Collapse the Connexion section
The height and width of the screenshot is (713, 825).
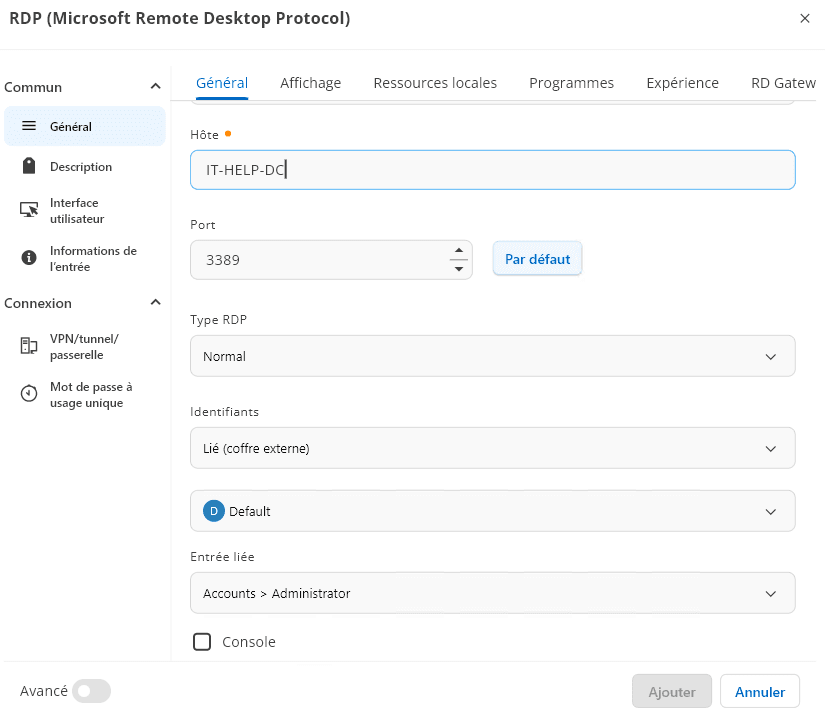155,303
